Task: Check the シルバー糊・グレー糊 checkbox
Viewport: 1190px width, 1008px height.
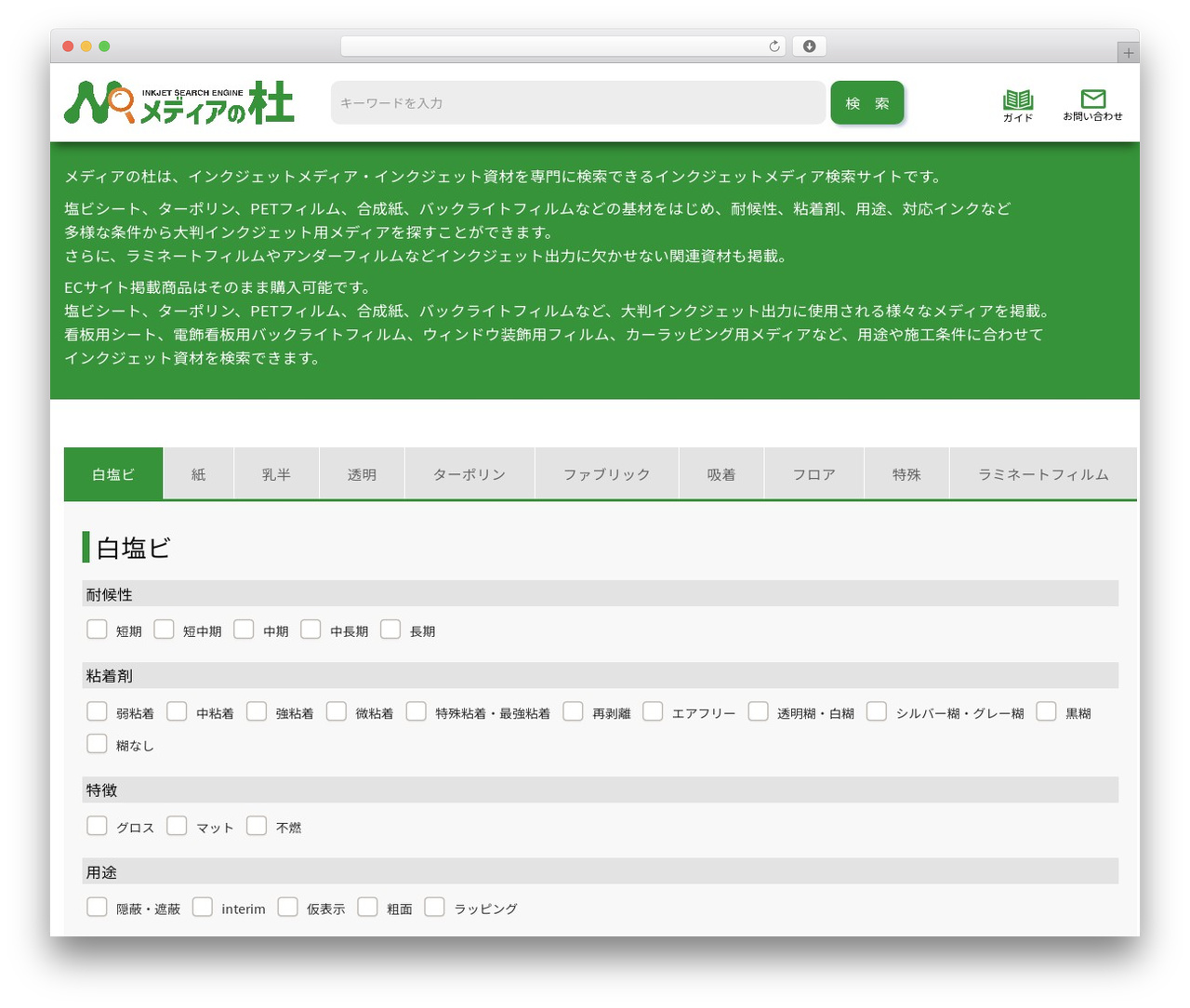Action: pos(877,711)
